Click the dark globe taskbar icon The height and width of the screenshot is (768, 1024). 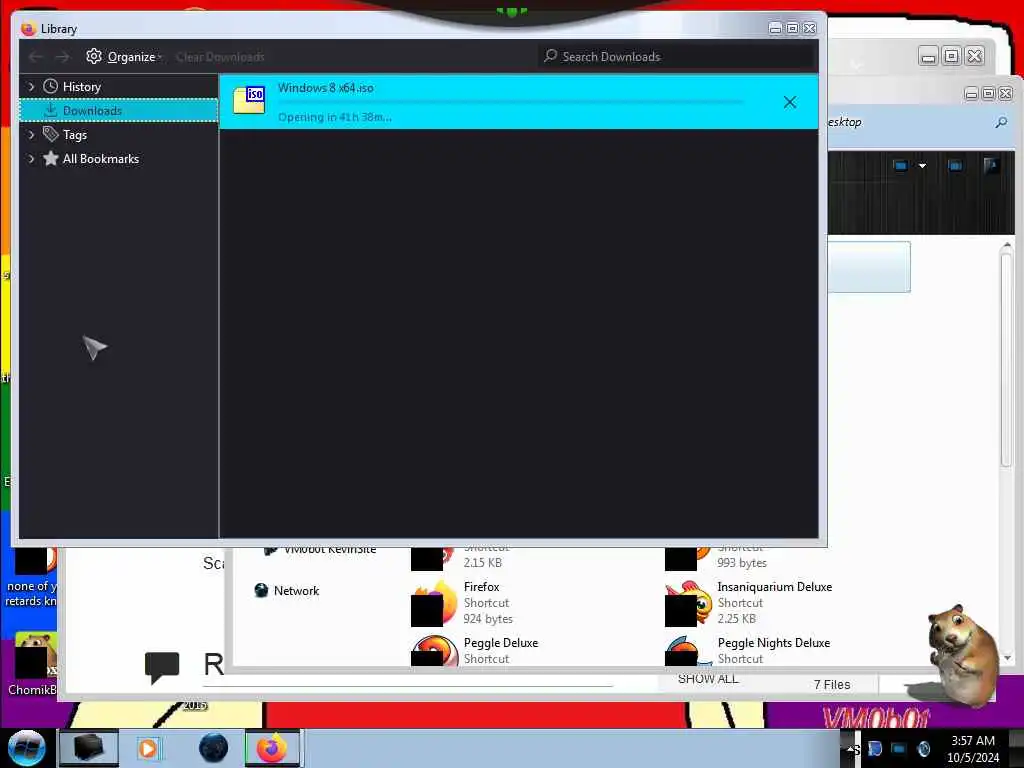pyautogui.click(x=214, y=748)
